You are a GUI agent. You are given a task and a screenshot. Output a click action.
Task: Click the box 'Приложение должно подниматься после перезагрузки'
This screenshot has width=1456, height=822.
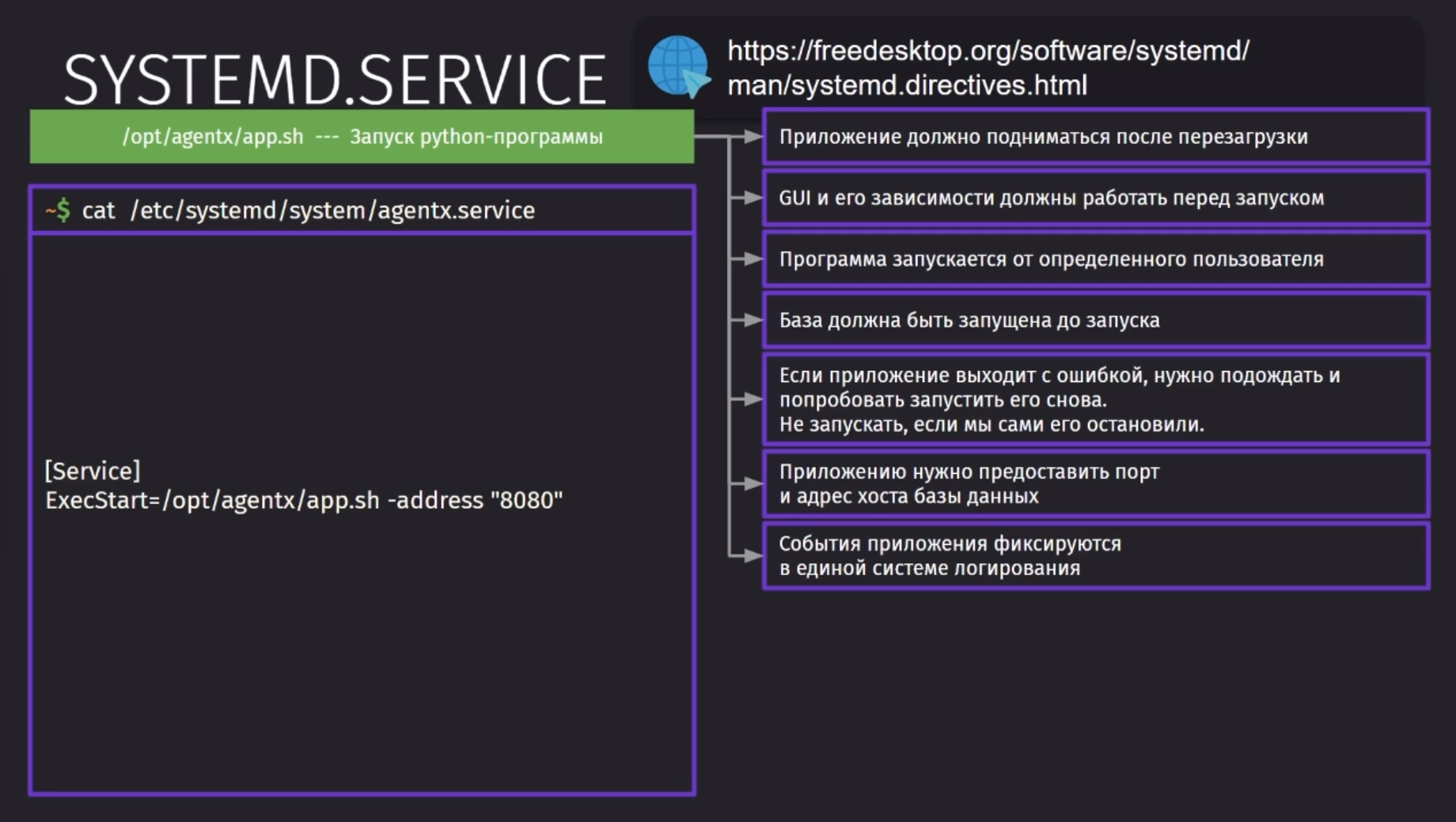pyautogui.click(x=1096, y=137)
